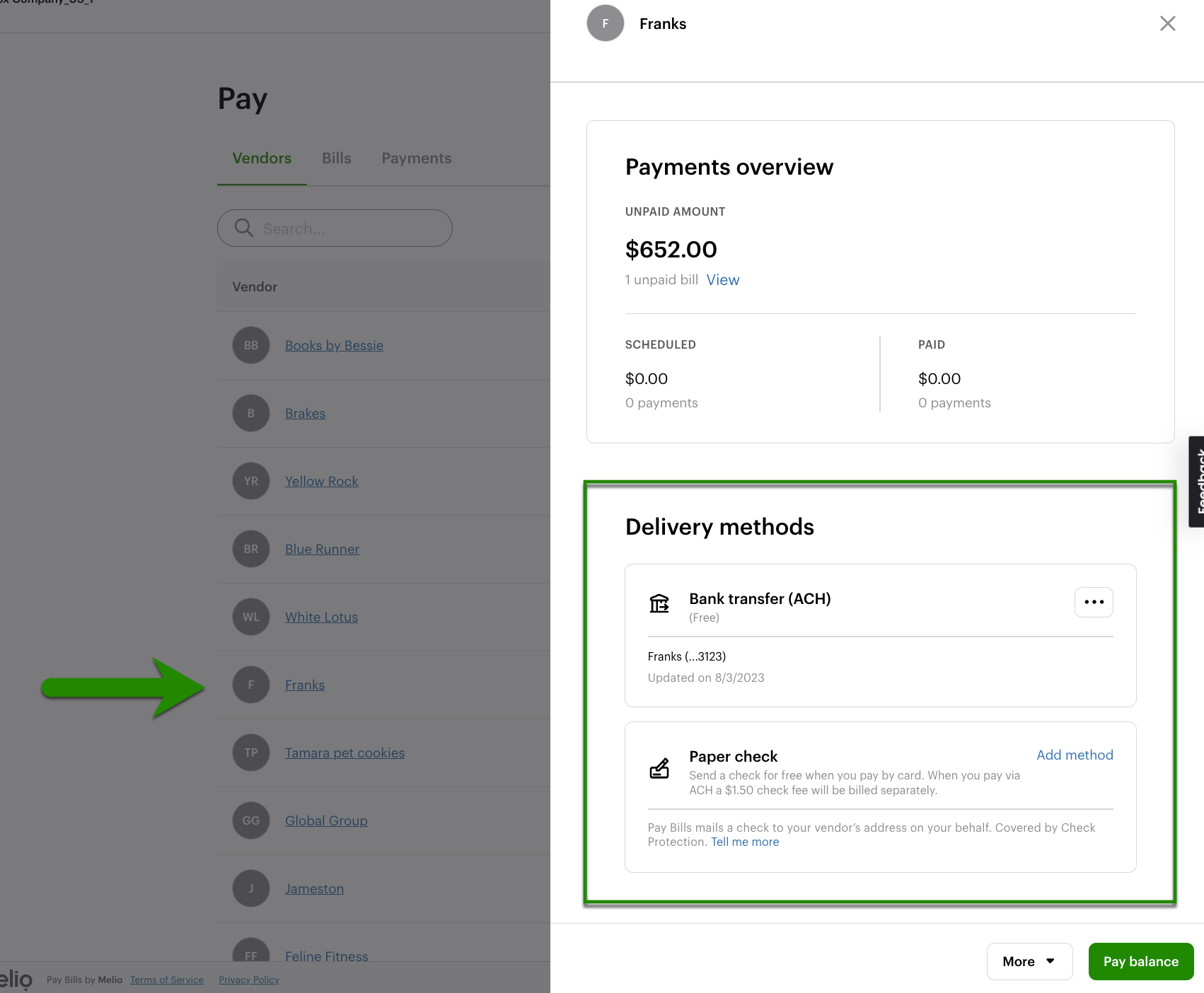Viewport: 1204px width, 993px height.
Task: Focus the vendor Search field
Action: (347, 228)
